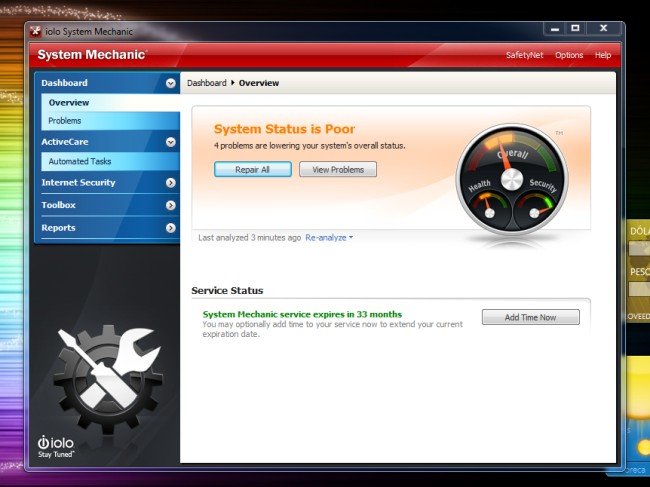
Task: Expand the Reports section arrow
Action: 170,228
